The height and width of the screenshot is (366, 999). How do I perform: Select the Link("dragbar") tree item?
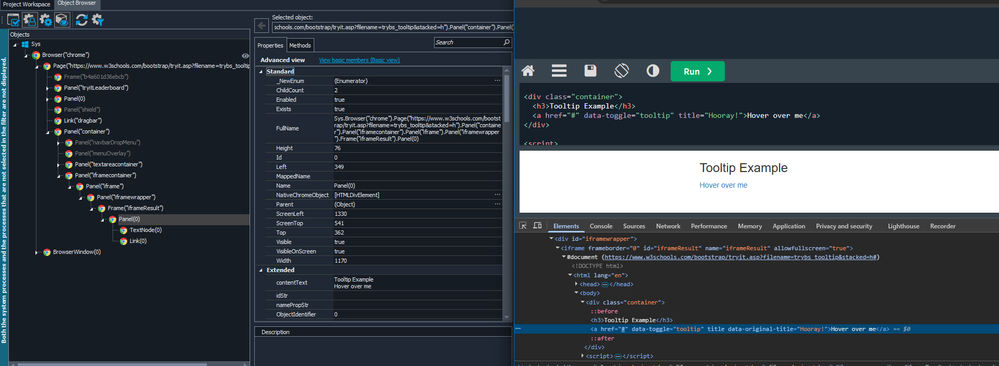(83, 121)
